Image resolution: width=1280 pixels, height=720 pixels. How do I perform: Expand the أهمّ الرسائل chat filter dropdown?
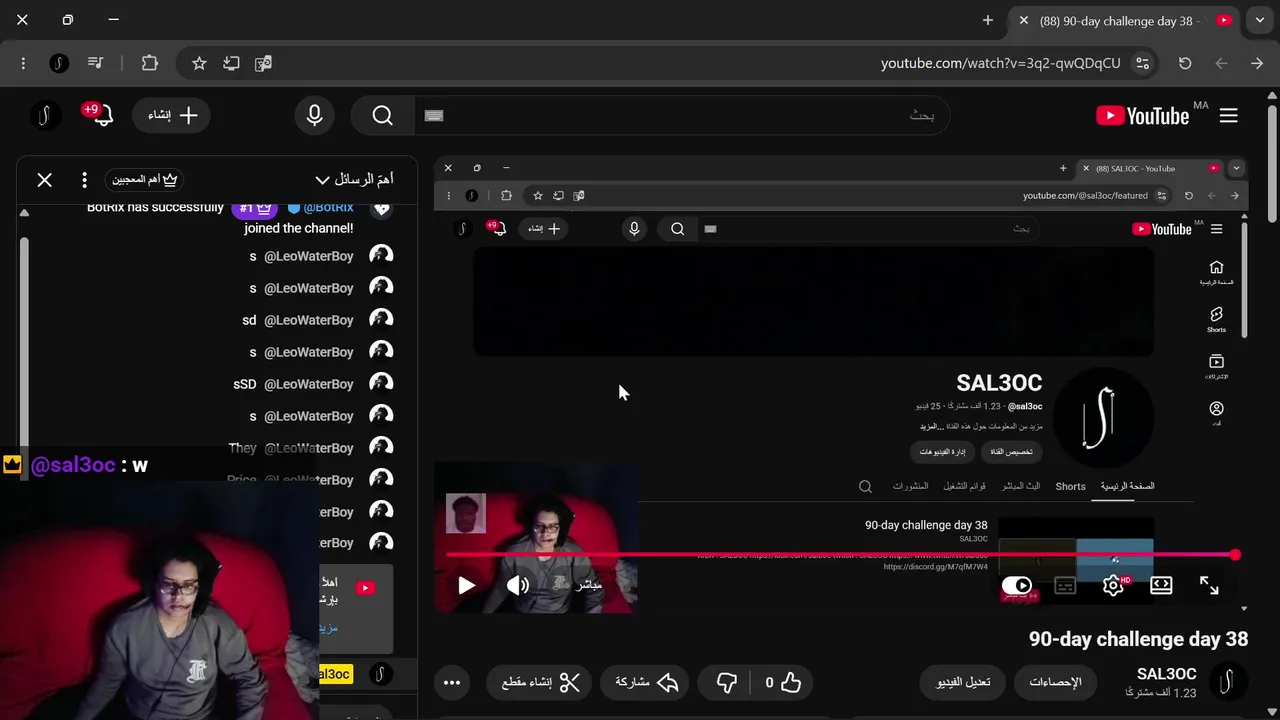(x=354, y=180)
